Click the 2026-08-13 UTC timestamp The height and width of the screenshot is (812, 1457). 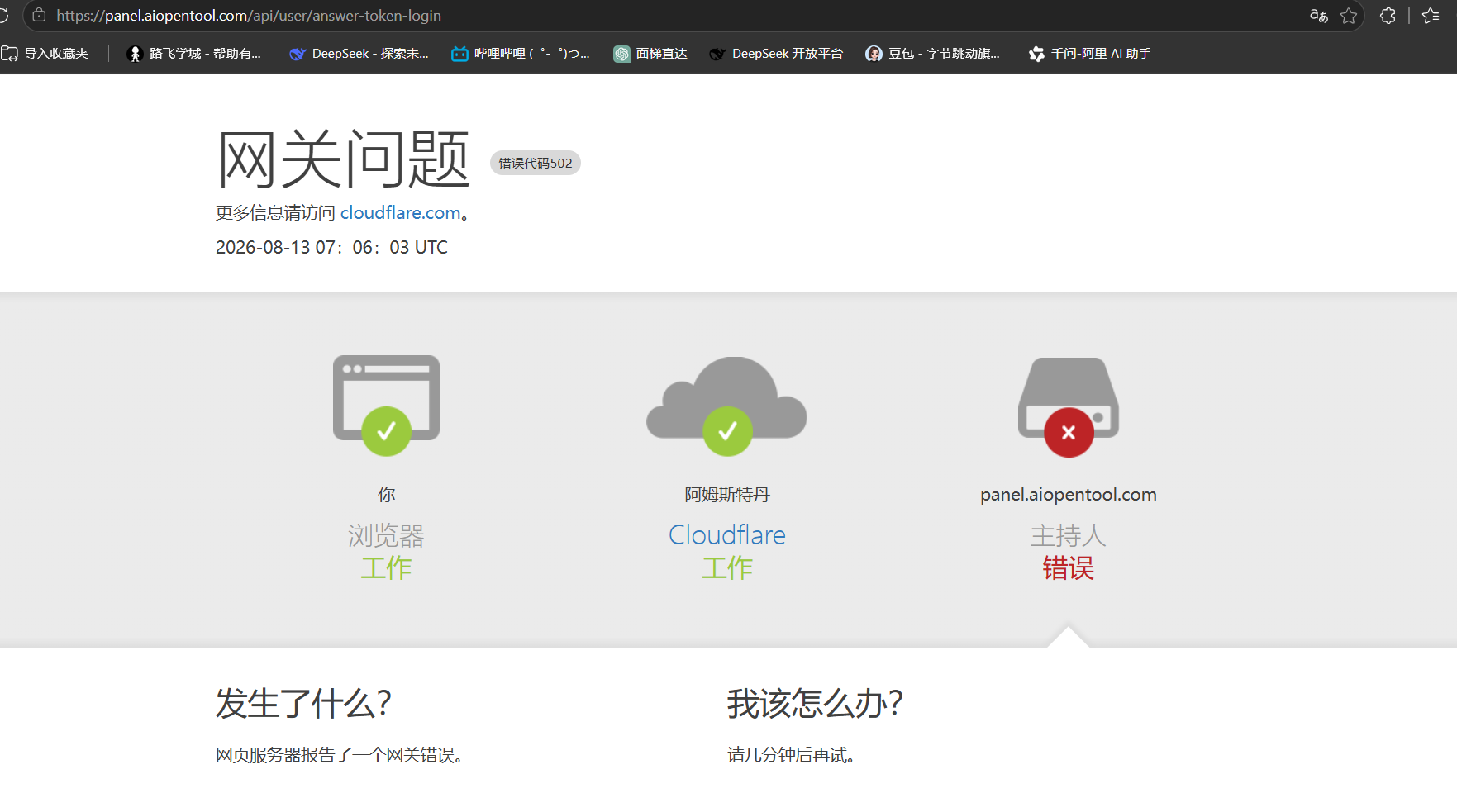coord(331,248)
